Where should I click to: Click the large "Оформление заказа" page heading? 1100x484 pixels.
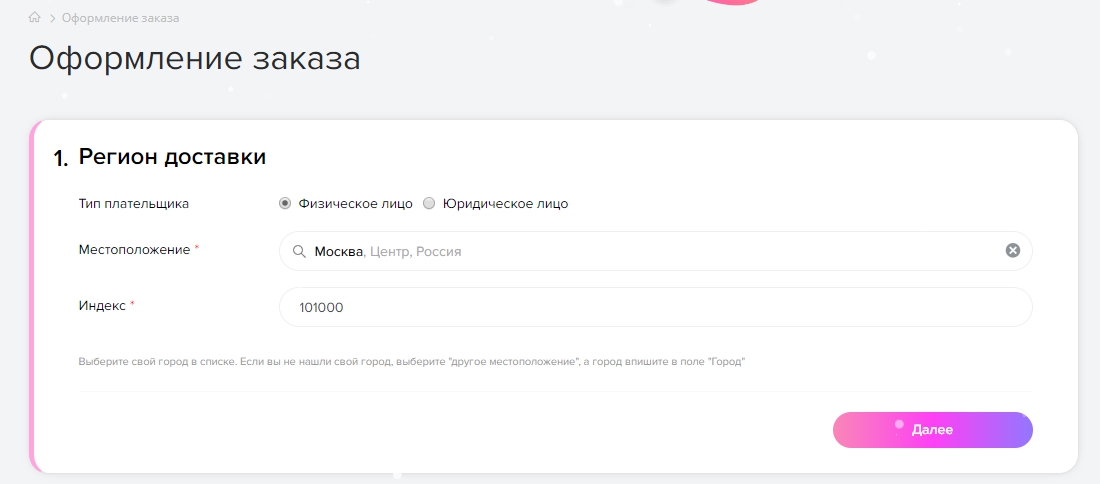pyautogui.click(x=194, y=58)
